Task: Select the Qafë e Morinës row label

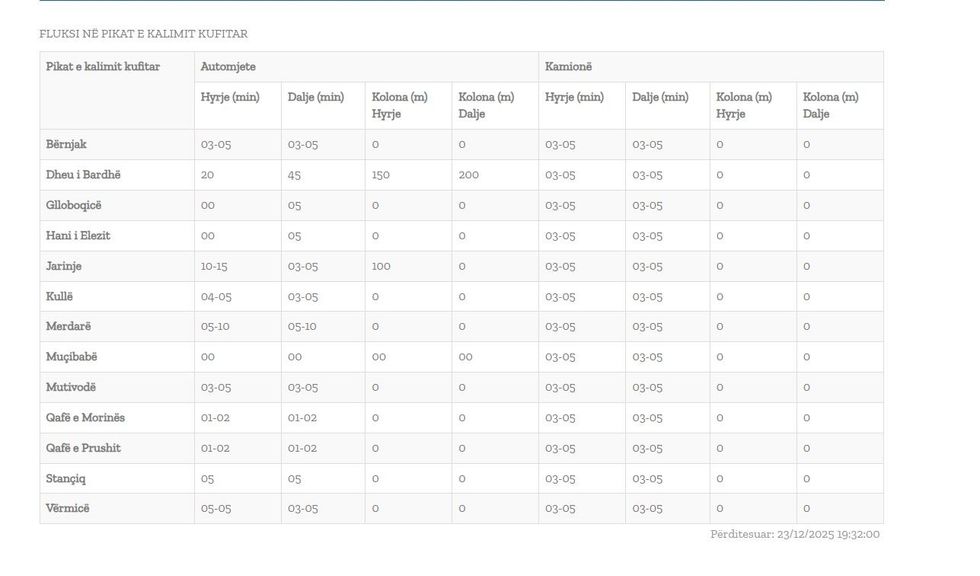Action: [x=85, y=418]
